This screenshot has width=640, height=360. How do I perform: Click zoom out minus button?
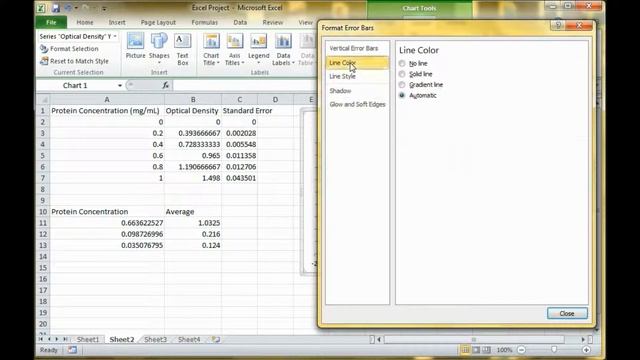[521, 350]
